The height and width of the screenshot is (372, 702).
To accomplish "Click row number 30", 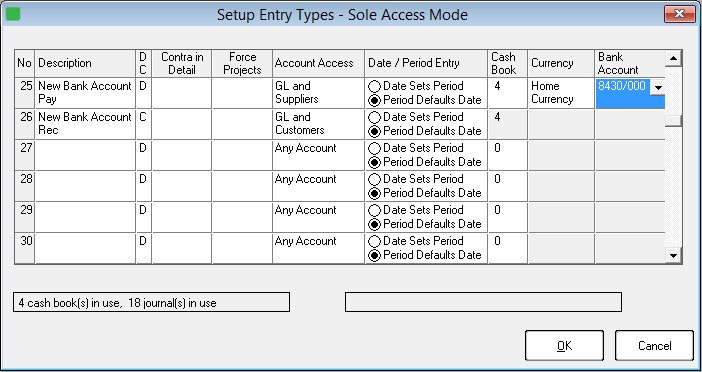I will click(25, 248).
